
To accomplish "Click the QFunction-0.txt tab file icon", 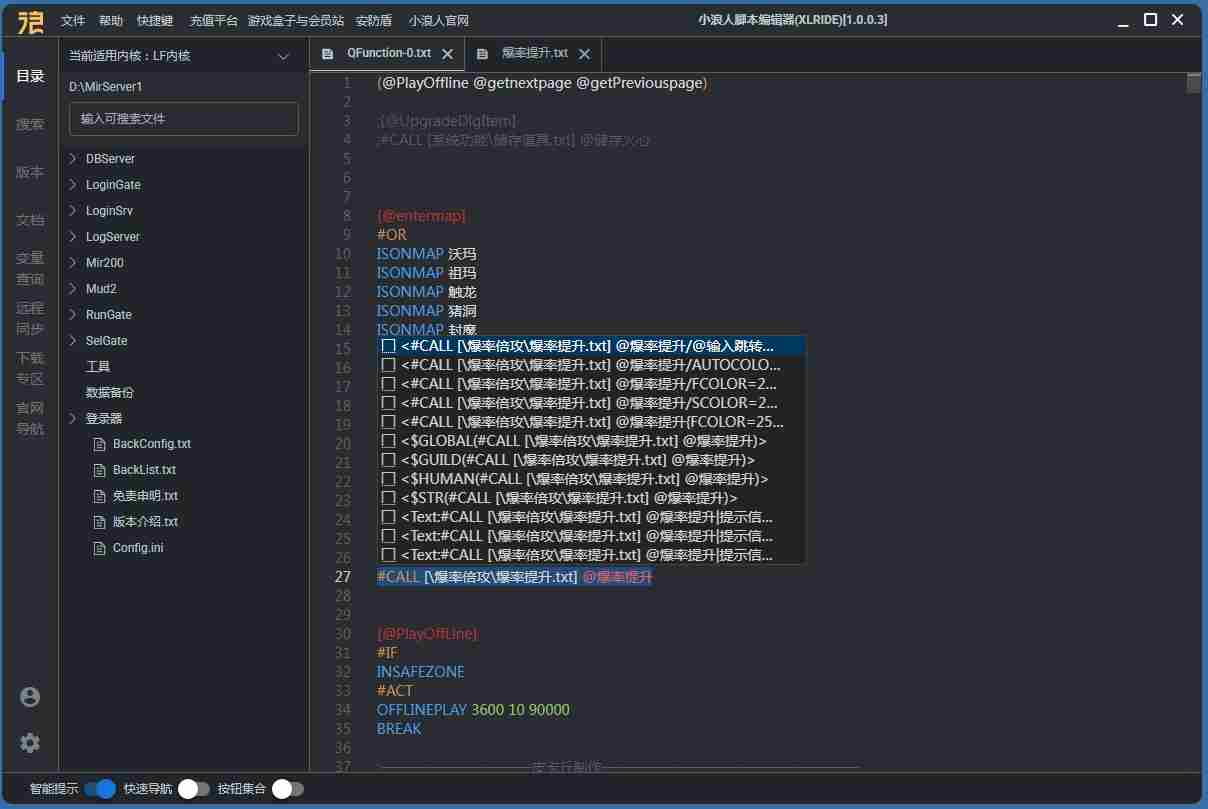I will pos(327,54).
